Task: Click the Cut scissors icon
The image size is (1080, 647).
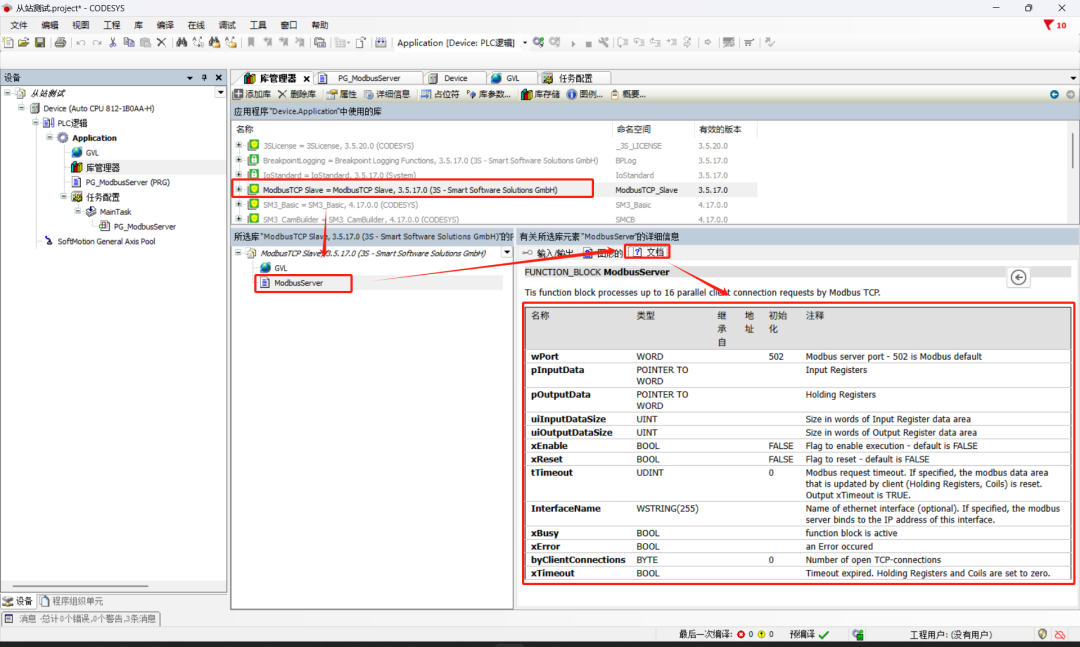Action: click(x=113, y=43)
